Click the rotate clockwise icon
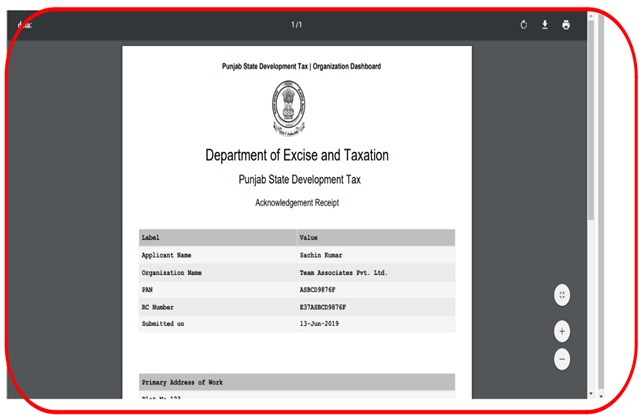 (524, 25)
